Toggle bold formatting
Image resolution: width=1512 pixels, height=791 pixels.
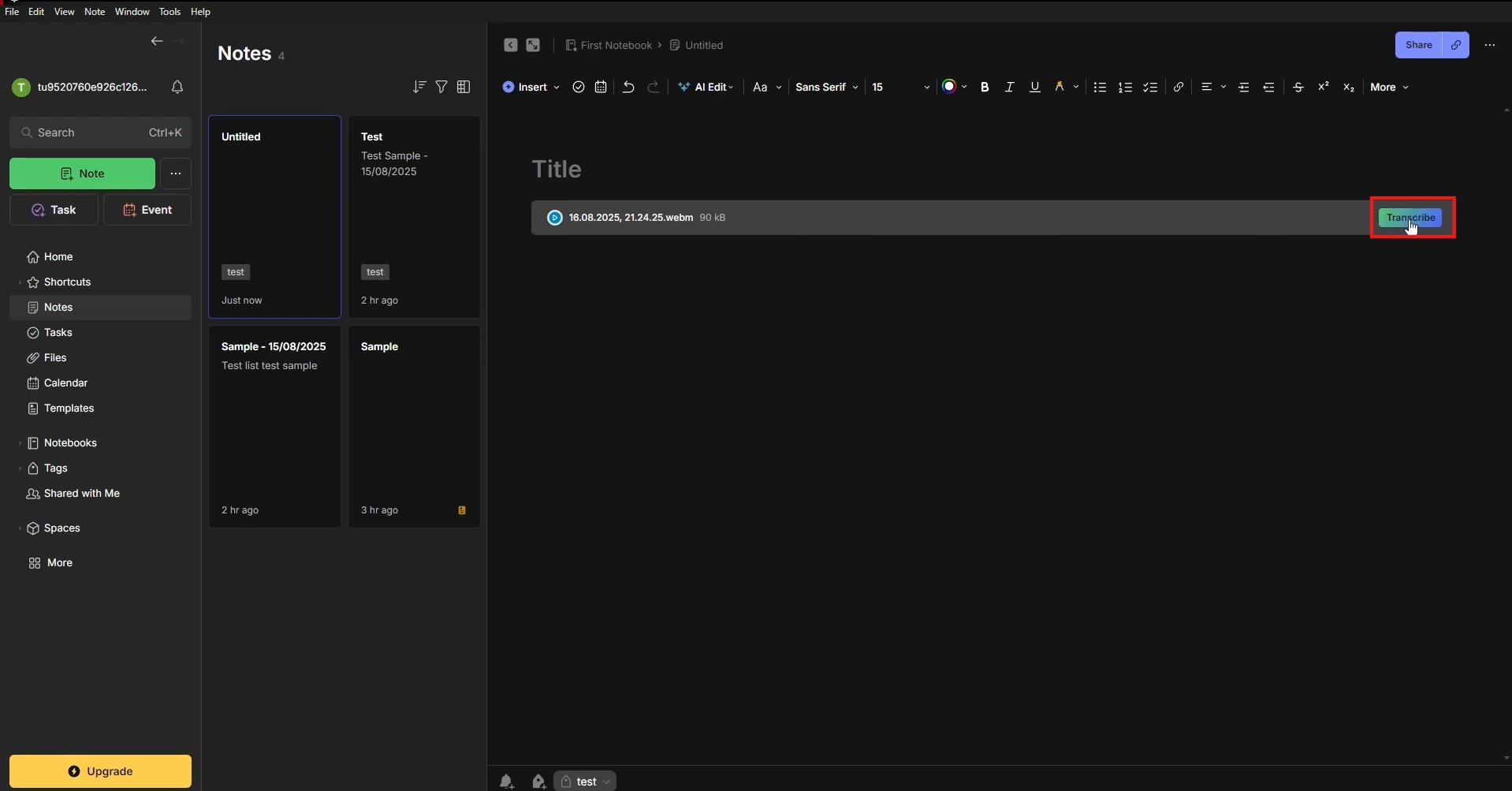[985, 88]
